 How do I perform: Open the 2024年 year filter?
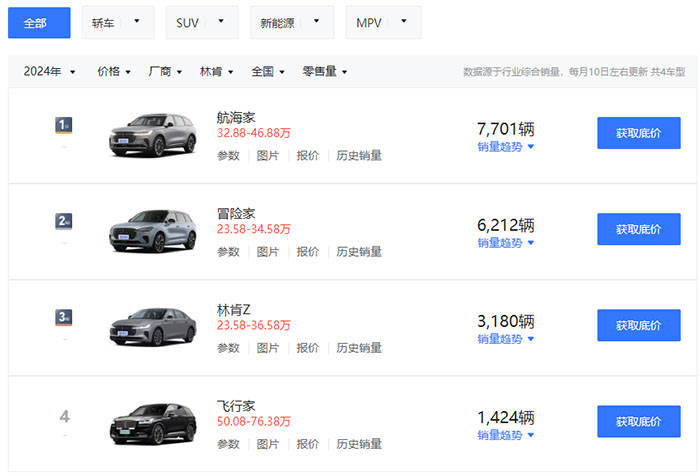(x=49, y=71)
